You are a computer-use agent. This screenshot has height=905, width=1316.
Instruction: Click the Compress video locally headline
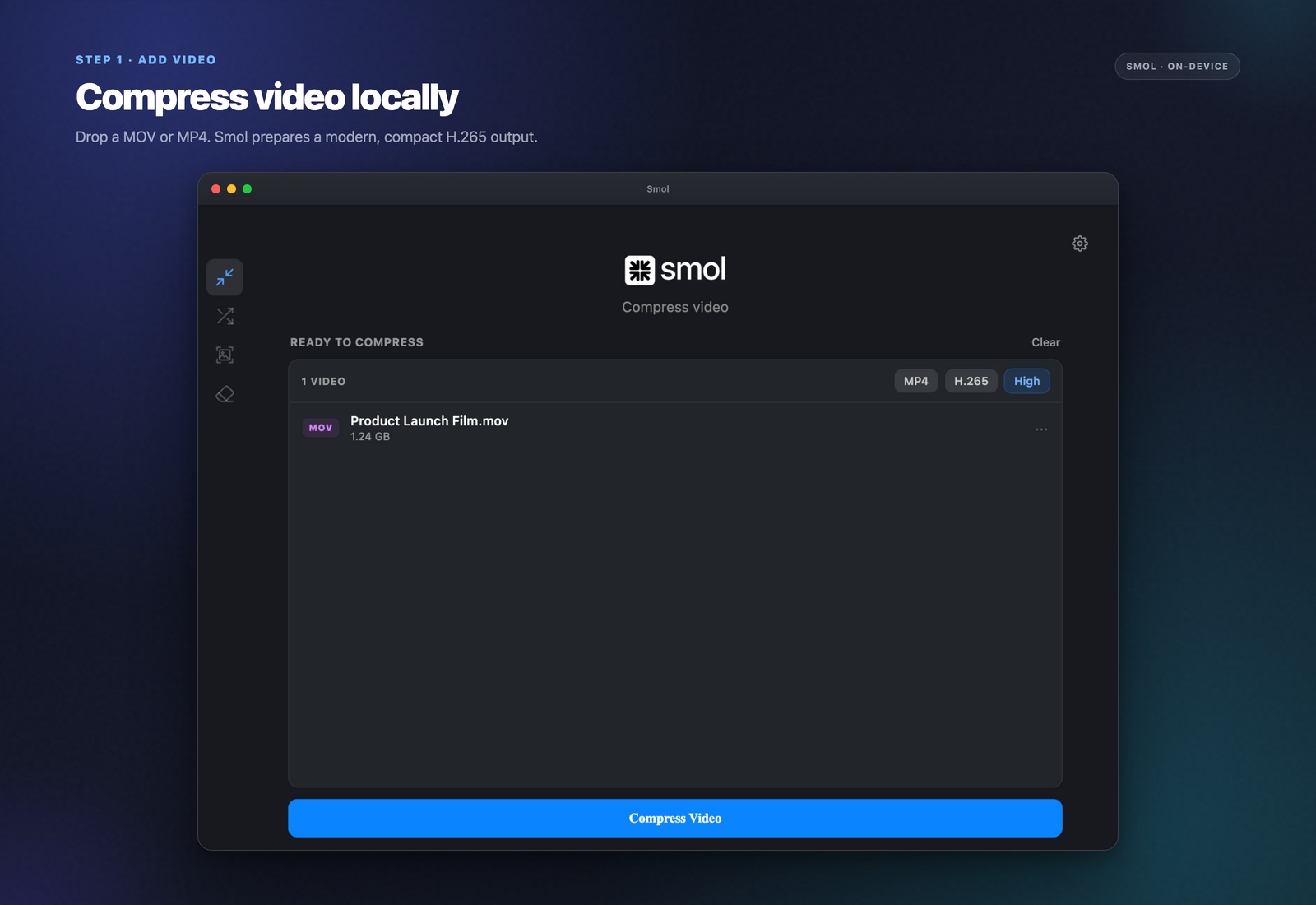(267, 97)
